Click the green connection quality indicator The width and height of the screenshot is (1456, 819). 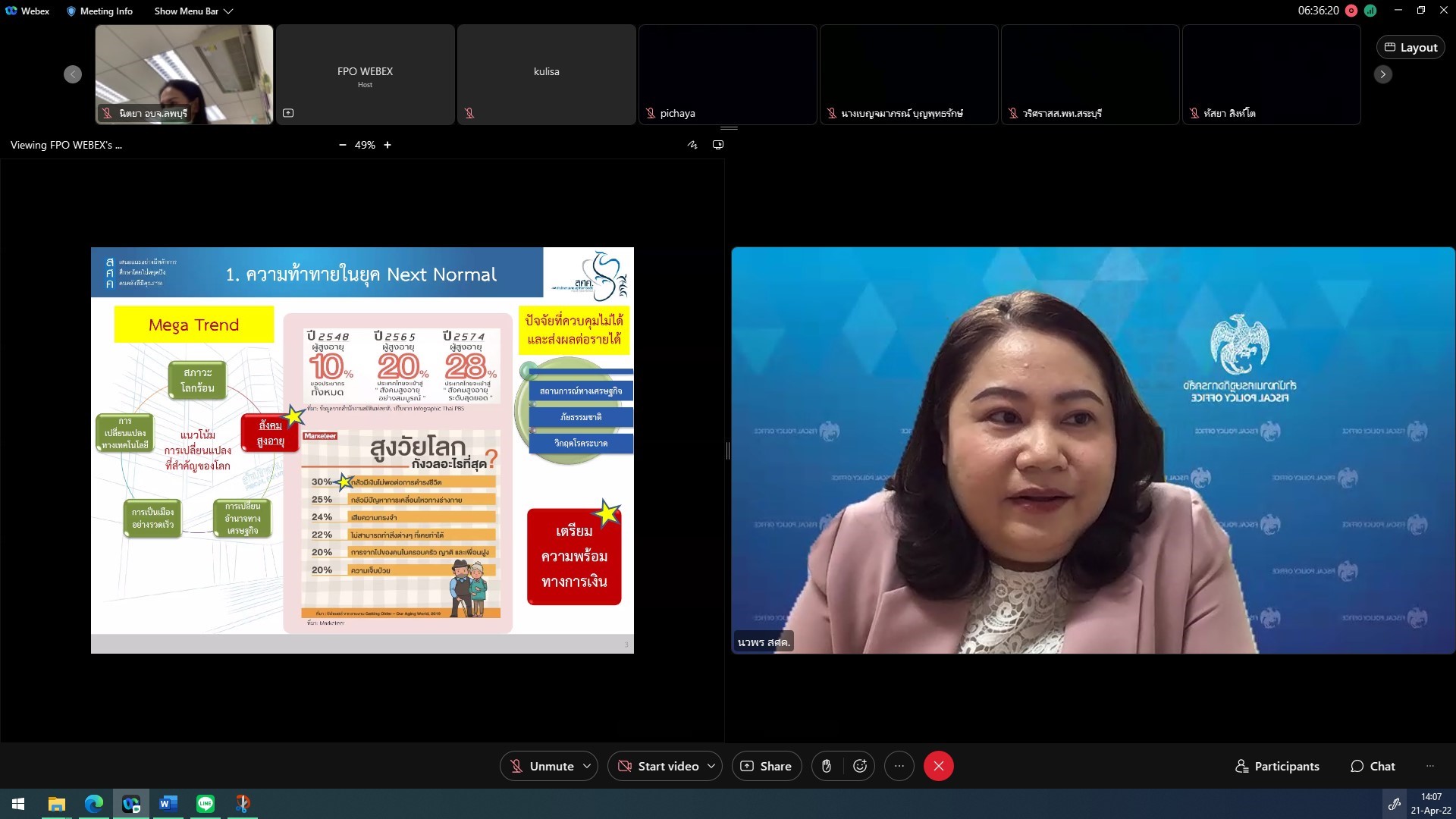[1370, 11]
